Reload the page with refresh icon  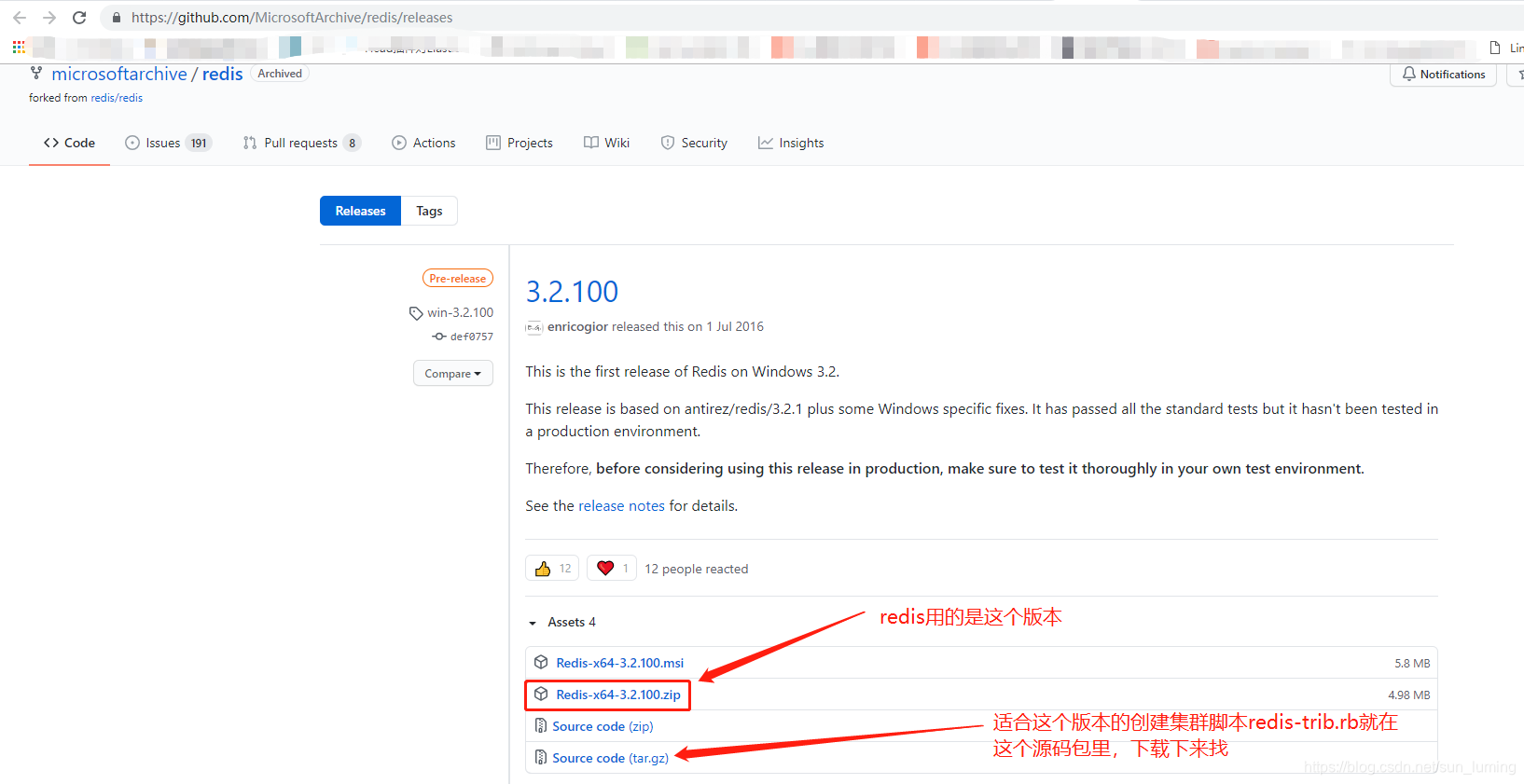click(79, 18)
